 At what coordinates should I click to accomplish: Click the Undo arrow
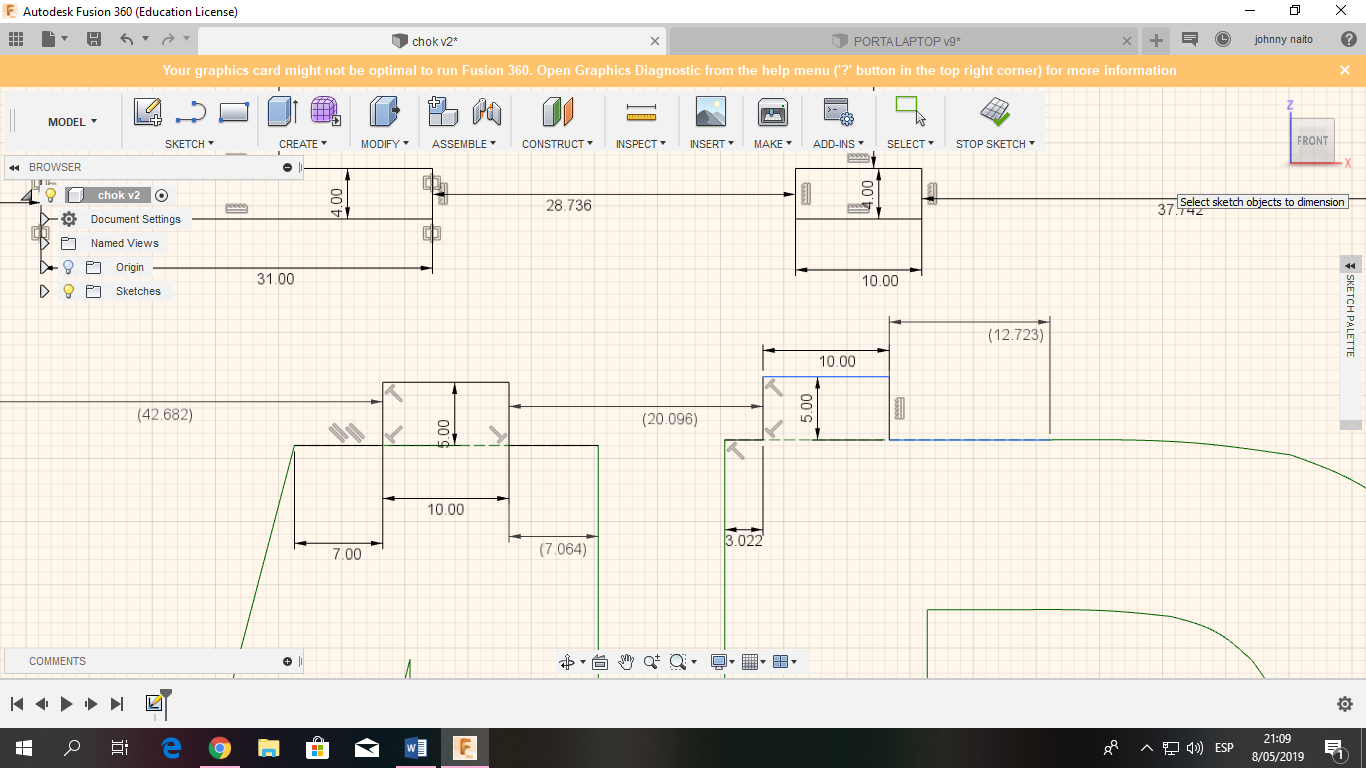(126, 39)
